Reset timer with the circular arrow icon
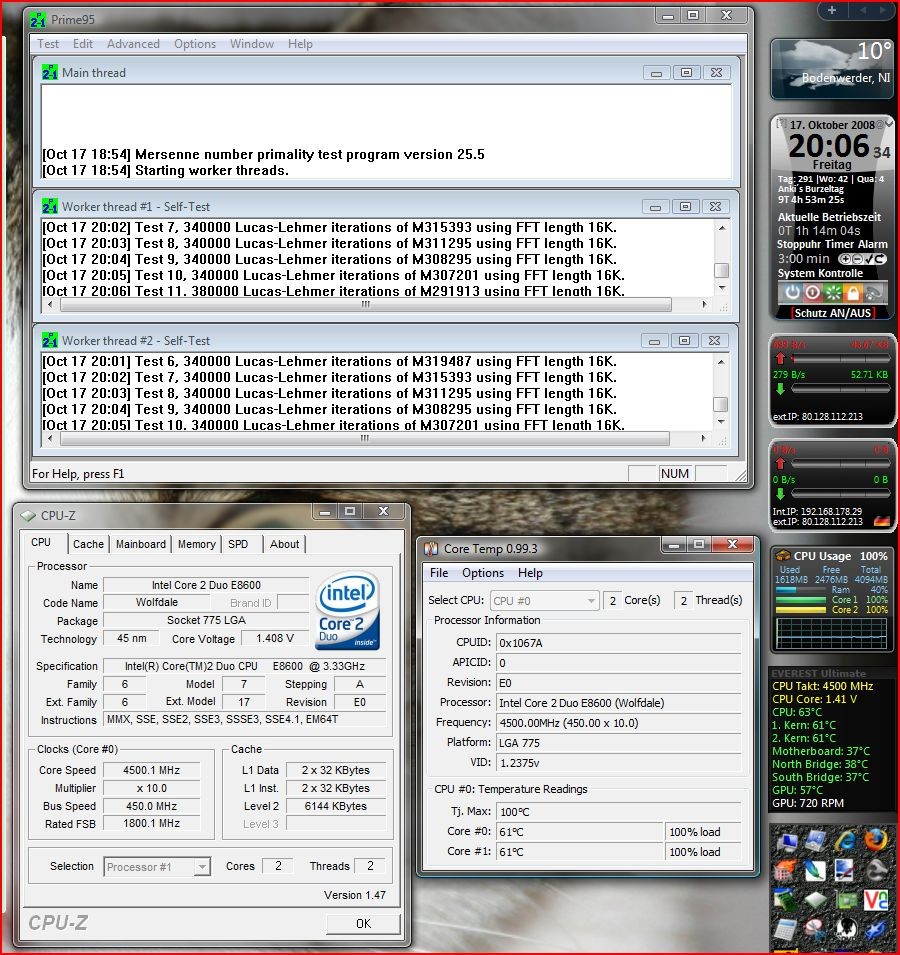The image size is (900, 955). [880, 259]
